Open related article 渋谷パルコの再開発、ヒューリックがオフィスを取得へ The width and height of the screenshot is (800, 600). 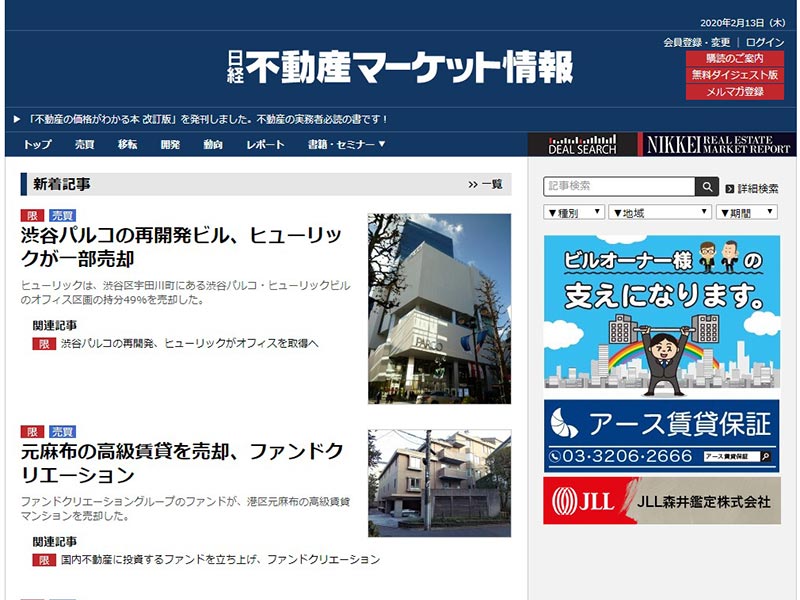(x=189, y=343)
